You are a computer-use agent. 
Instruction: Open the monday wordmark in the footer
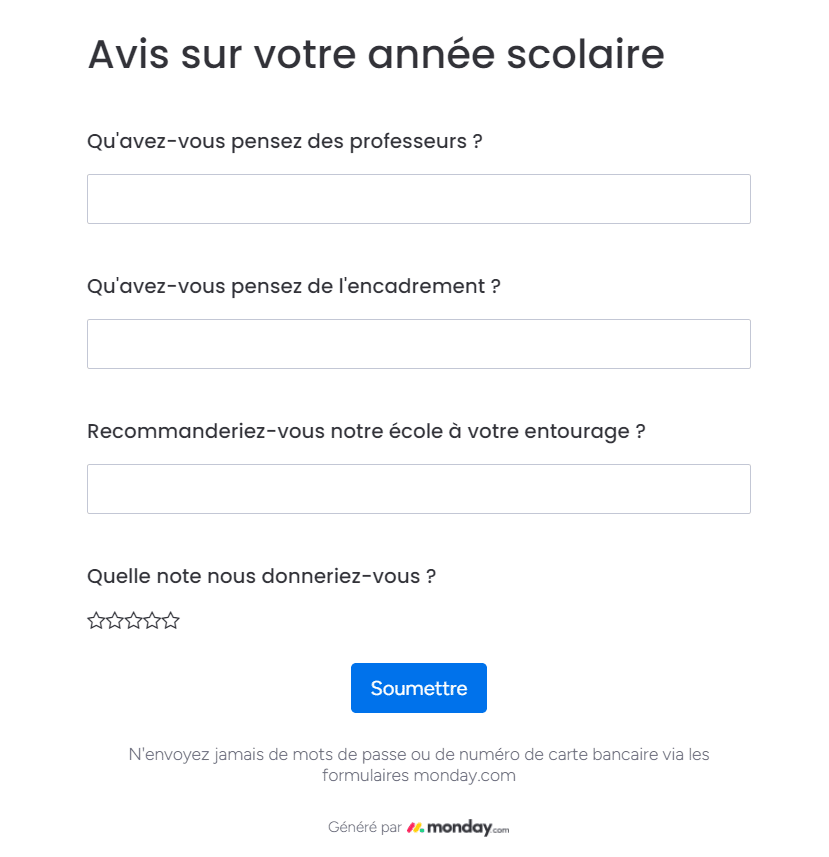point(459,827)
